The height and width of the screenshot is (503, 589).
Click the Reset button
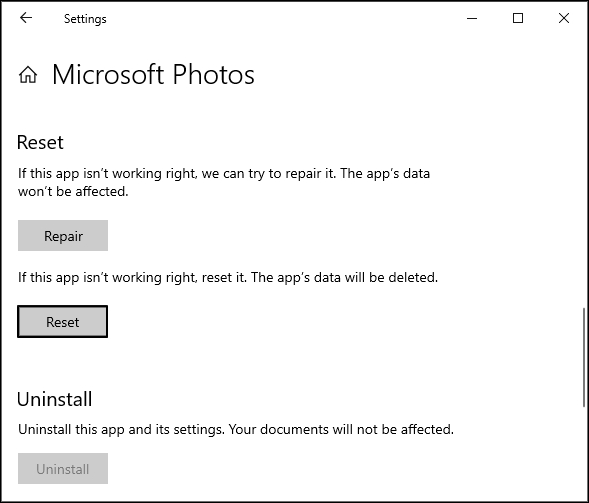point(62,322)
